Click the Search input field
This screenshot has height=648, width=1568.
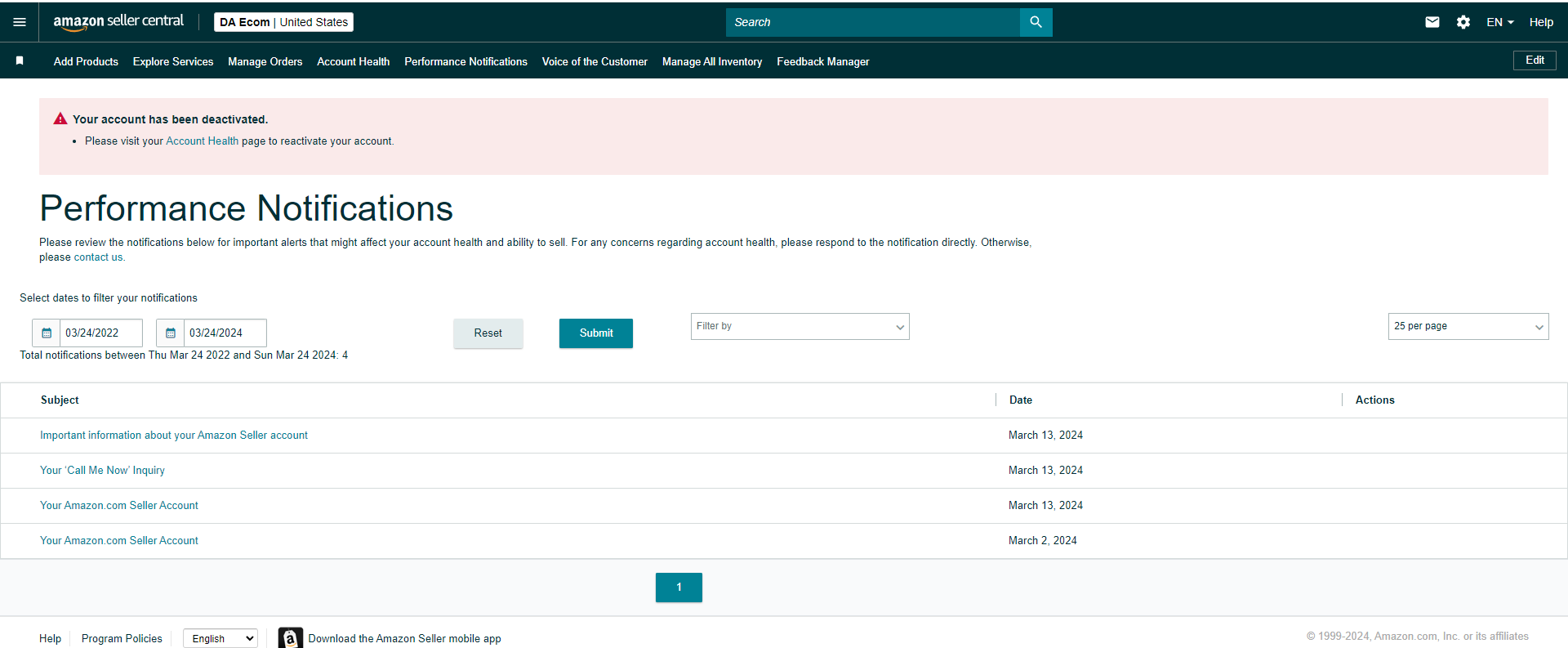tap(873, 22)
